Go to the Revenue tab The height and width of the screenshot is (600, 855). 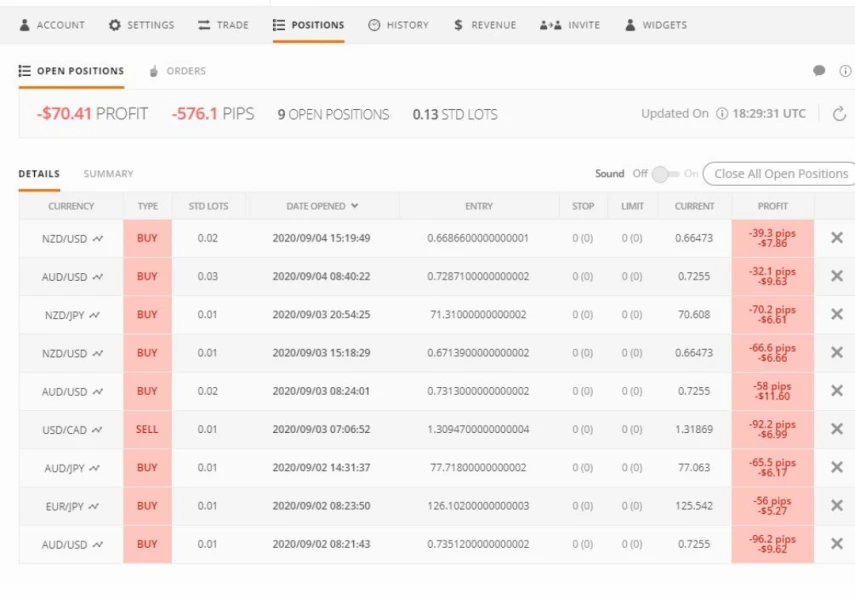[485, 25]
